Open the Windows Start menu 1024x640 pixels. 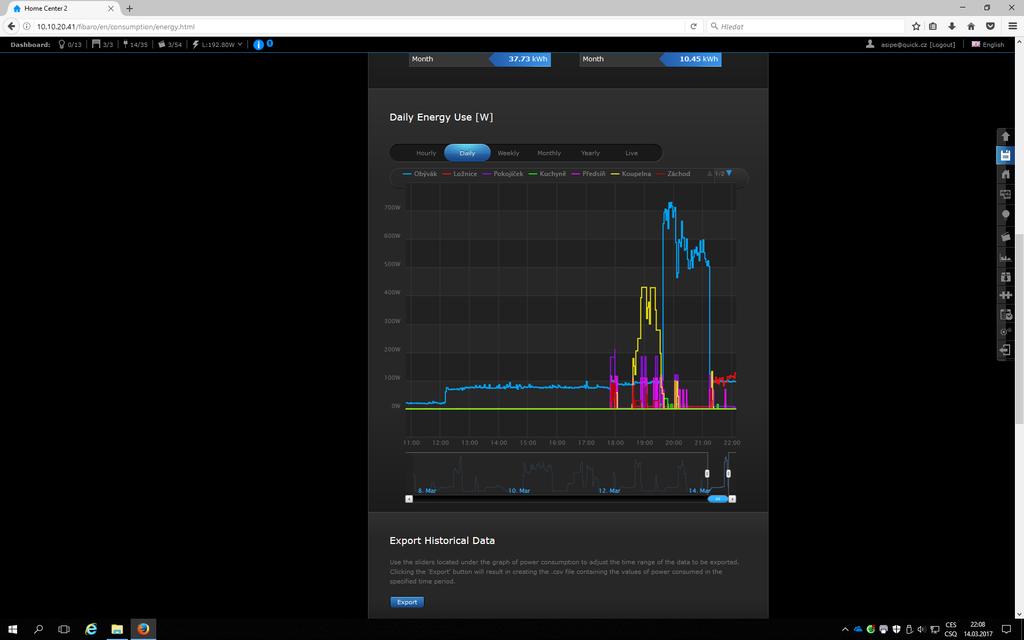tap(12, 630)
